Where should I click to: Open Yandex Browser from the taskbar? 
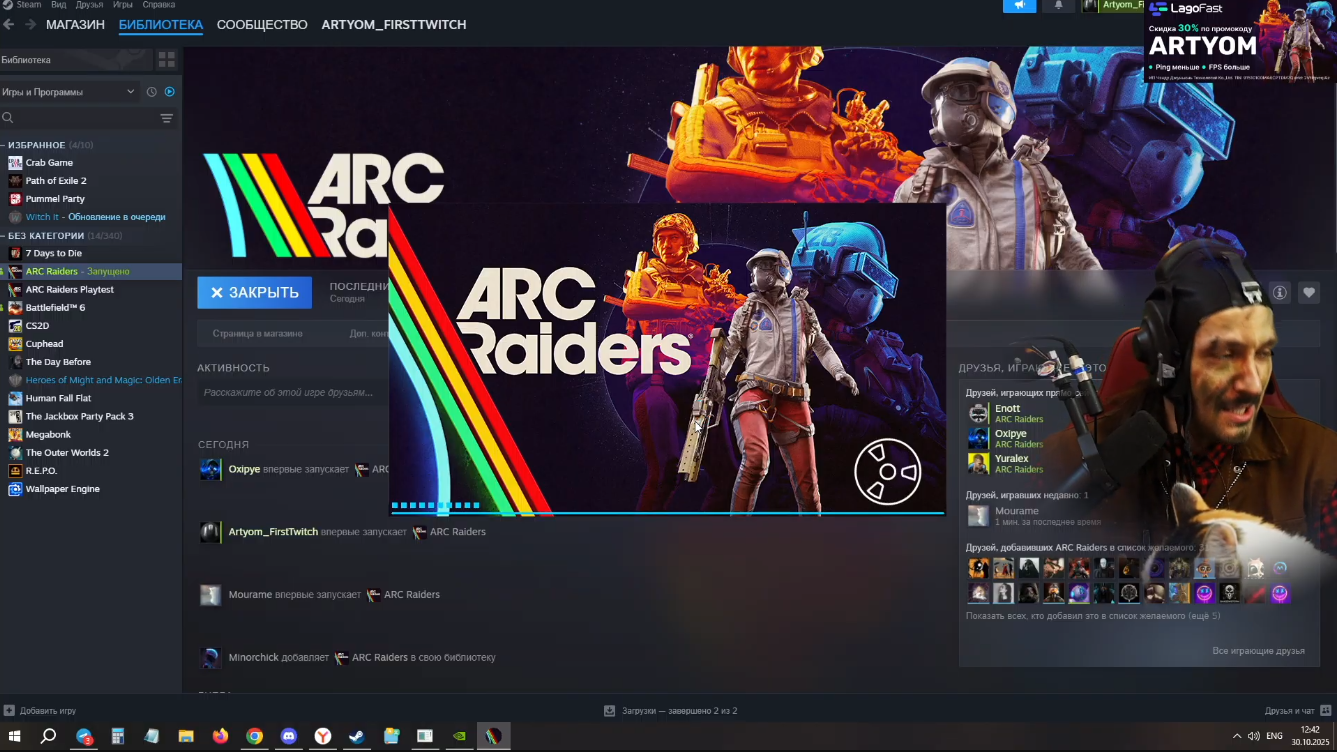(323, 736)
